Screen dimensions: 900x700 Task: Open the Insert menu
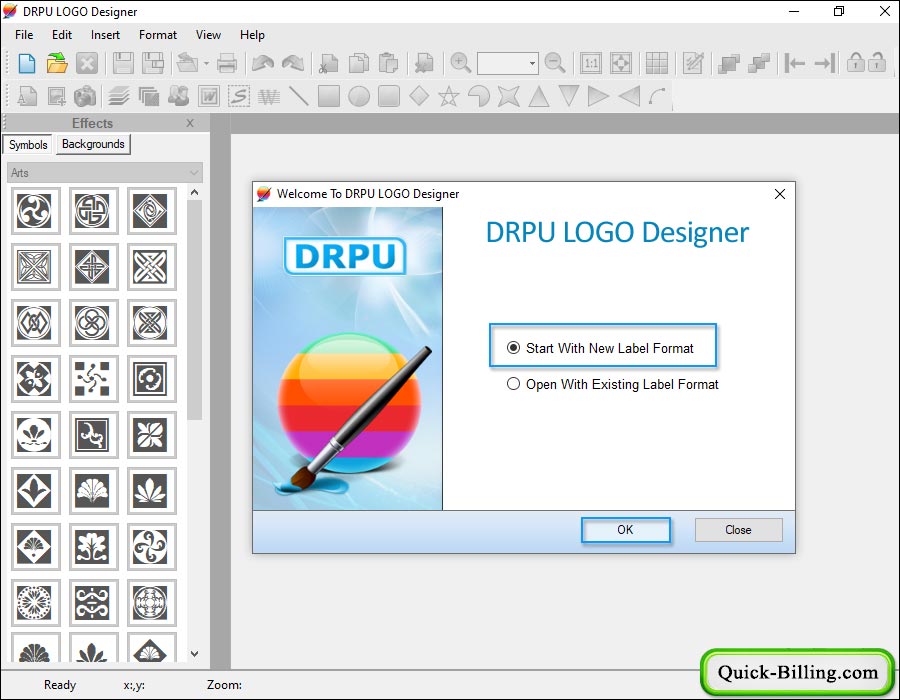click(x=106, y=35)
